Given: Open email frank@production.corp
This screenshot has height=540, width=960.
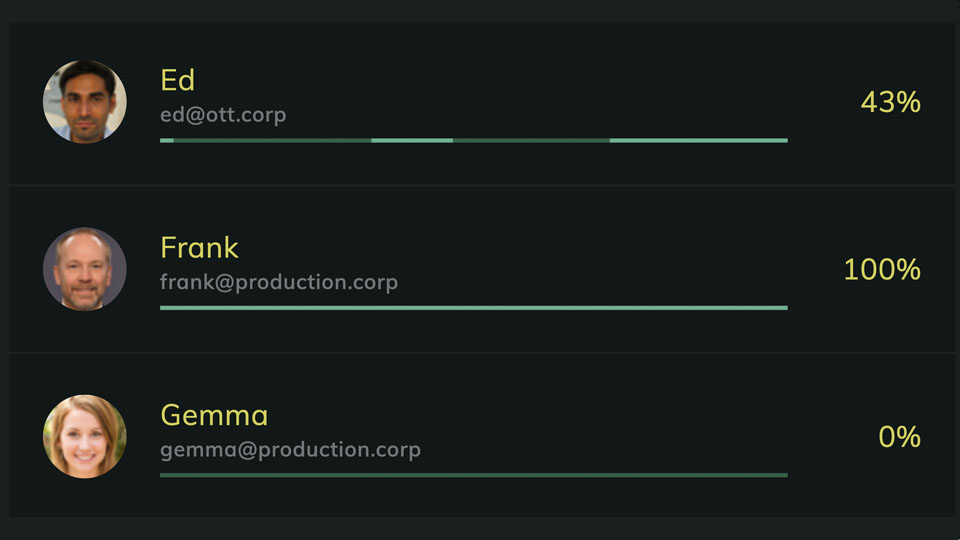Looking at the screenshot, I should pyautogui.click(x=279, y=282).
